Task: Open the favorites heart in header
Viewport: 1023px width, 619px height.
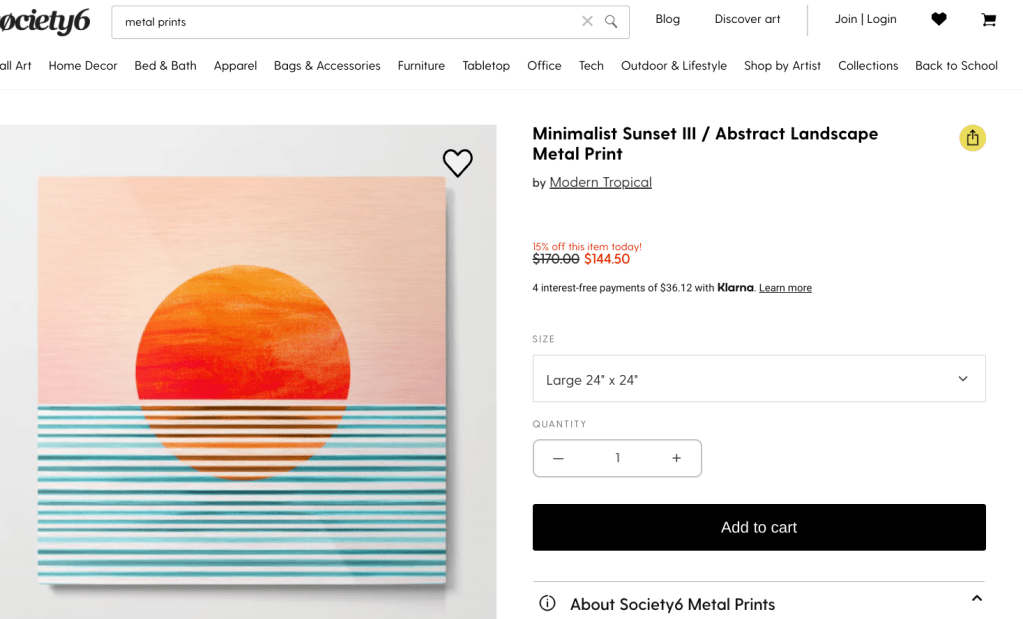Action: click(x=938, y=19)
